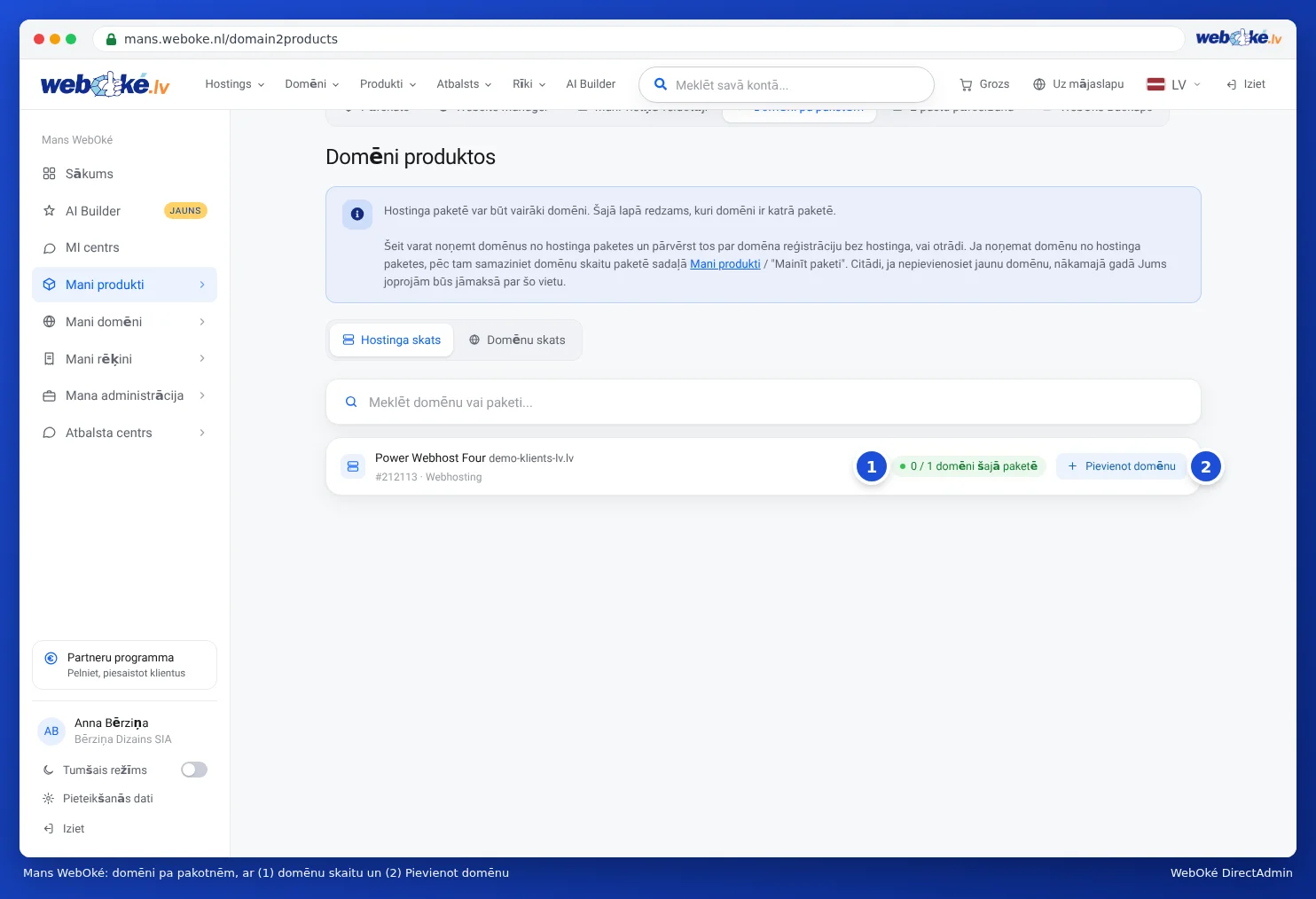This screenshot has height=899, width=1316.
Task: Click the Power Webhost Four server icon
Action: tap(353, 466)
